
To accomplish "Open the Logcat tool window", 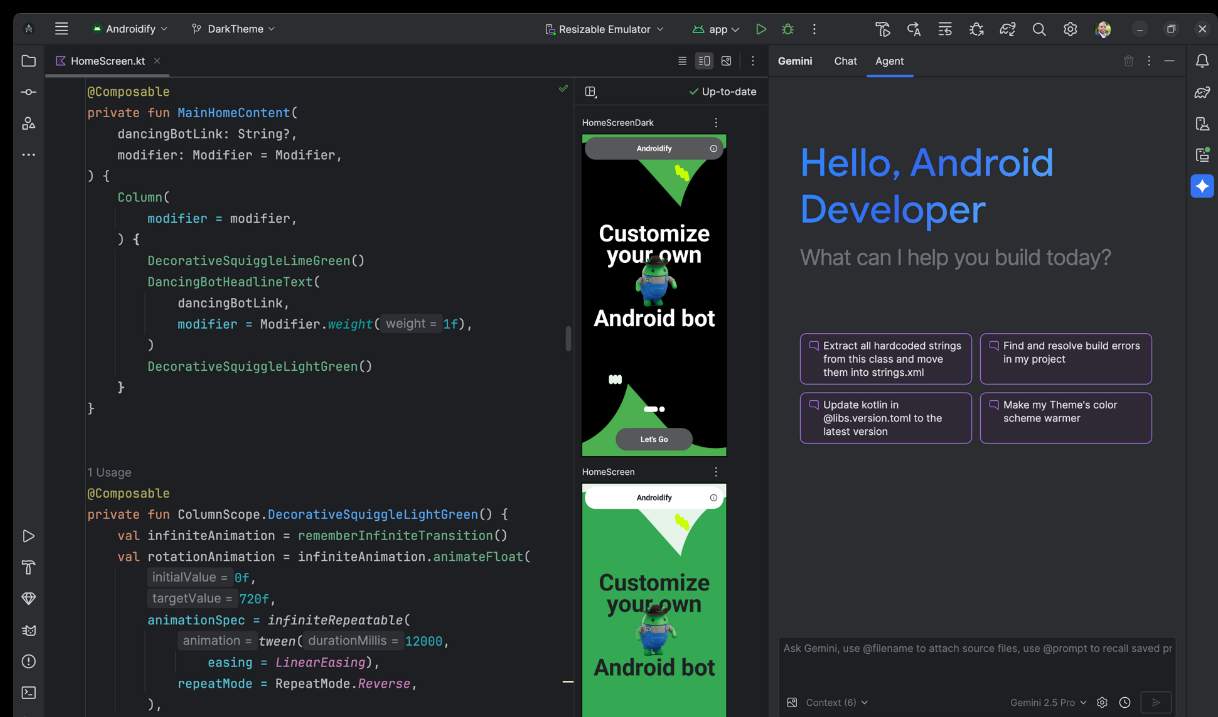I will tap(28, 630).
